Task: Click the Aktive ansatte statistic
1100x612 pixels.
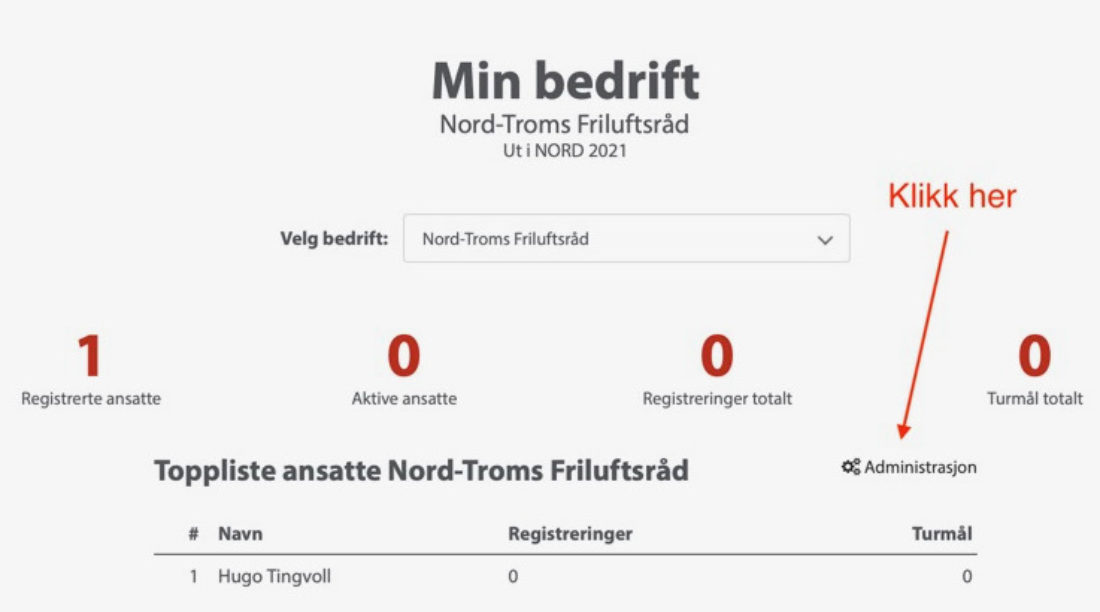Action: (404, 370)
